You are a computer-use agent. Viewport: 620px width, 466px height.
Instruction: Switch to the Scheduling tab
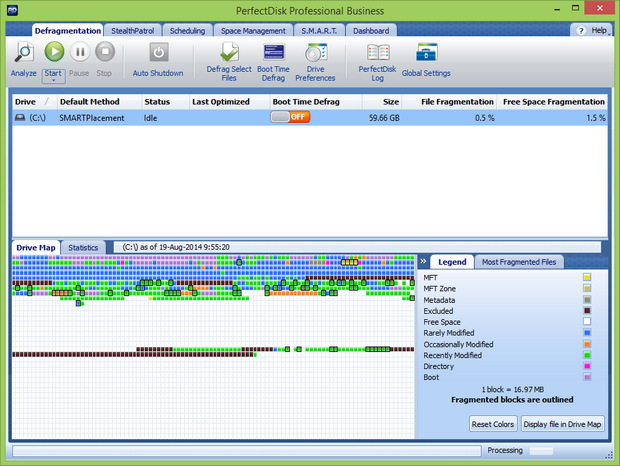(x=187, y=31)
